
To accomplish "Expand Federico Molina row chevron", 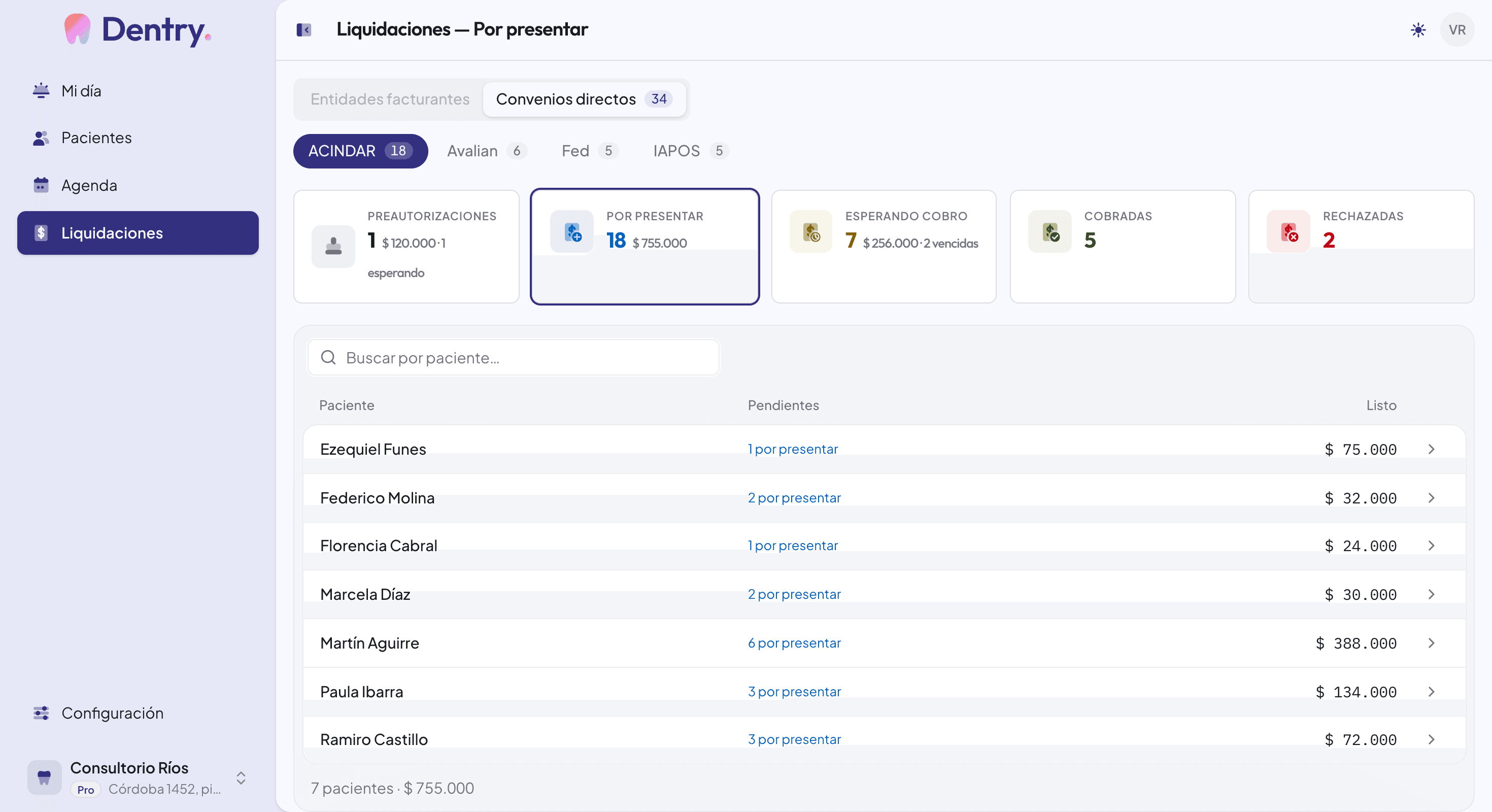I will (x=1431, y=498).
